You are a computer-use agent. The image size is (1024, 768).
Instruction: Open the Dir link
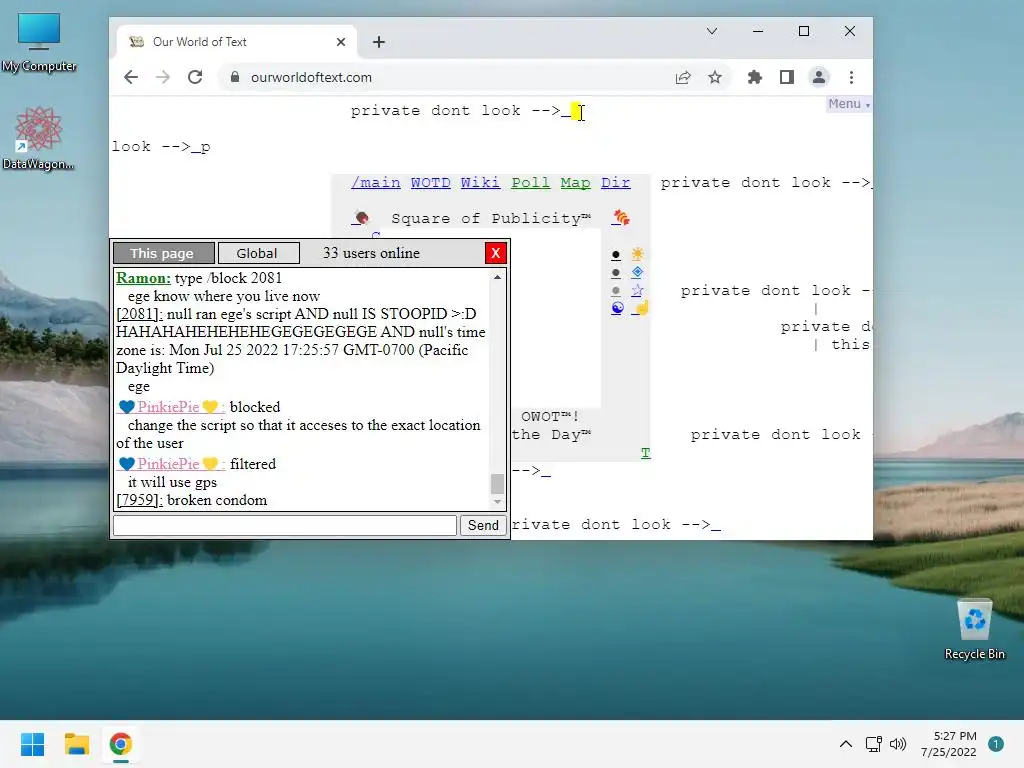[616, 182]
